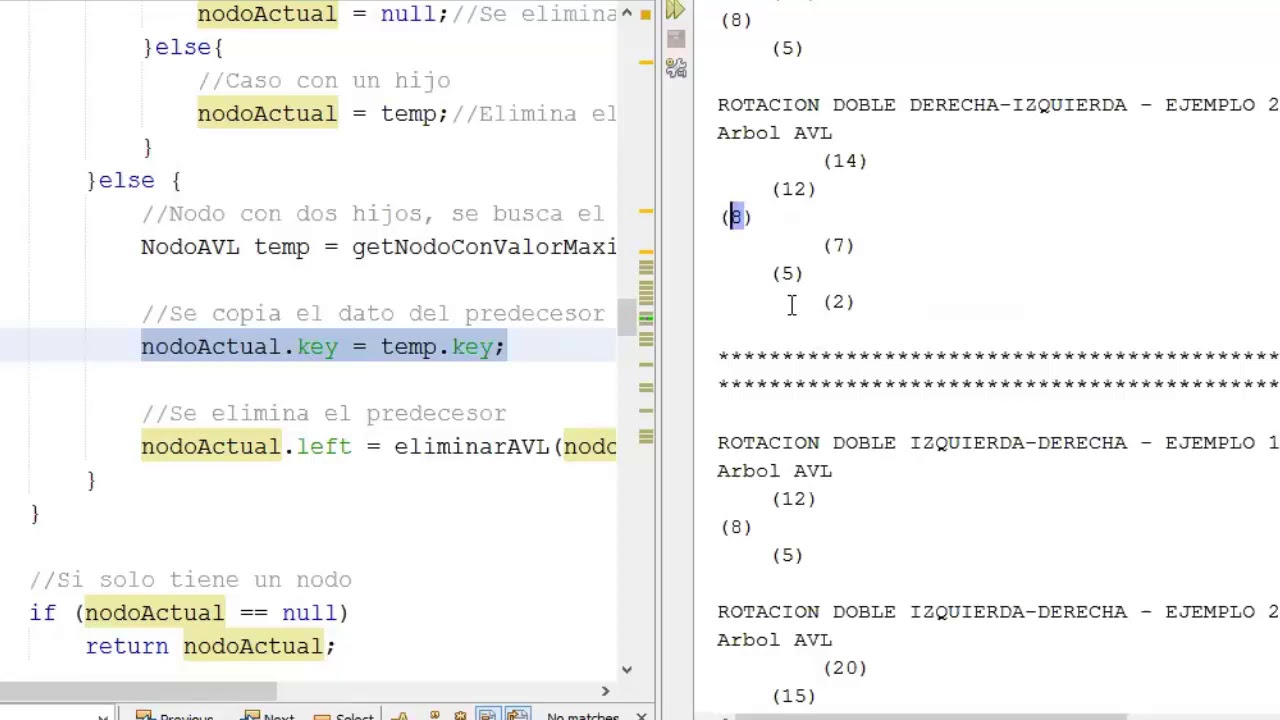This screenshot has width=1280, height=720.
Task: Click 'ROTACION DOBLE IZQUIERDA-DERECHA - EJEMPLO 2' heading
Action: coord(998,612)
